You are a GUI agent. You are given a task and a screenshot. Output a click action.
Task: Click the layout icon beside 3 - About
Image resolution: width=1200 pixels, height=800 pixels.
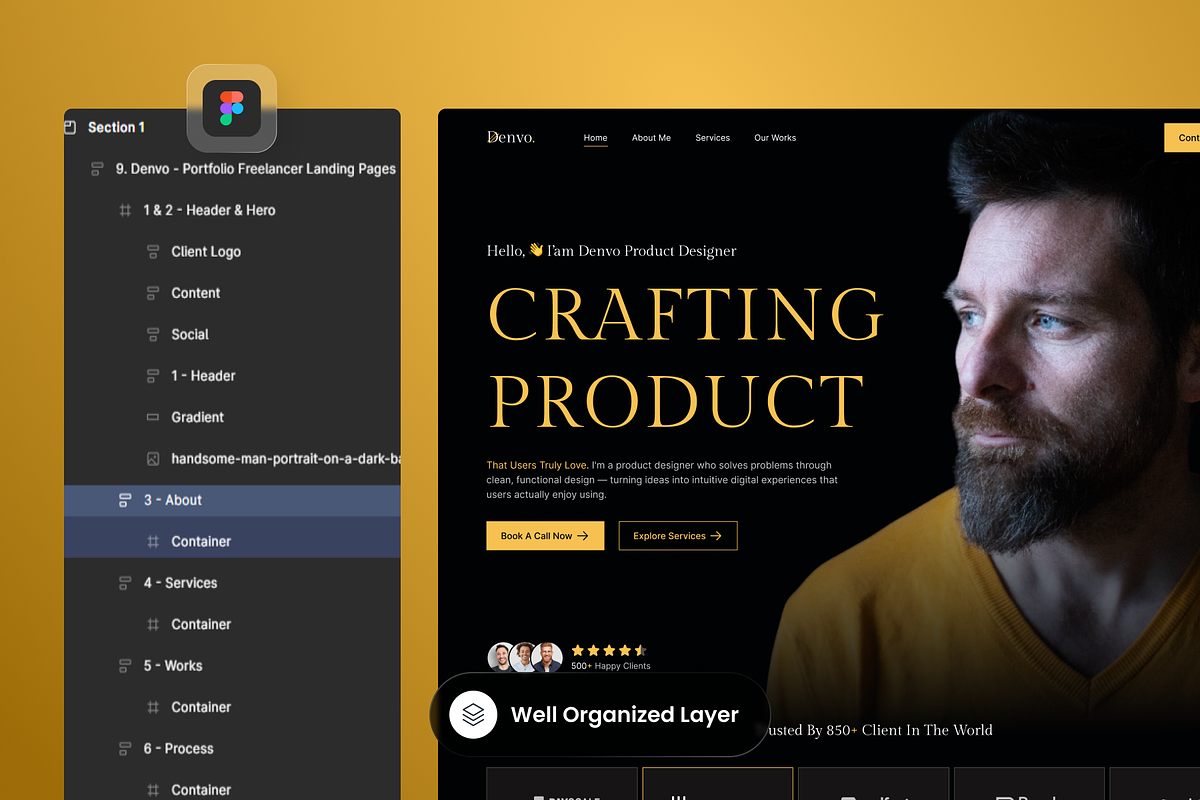coord(125,500)
